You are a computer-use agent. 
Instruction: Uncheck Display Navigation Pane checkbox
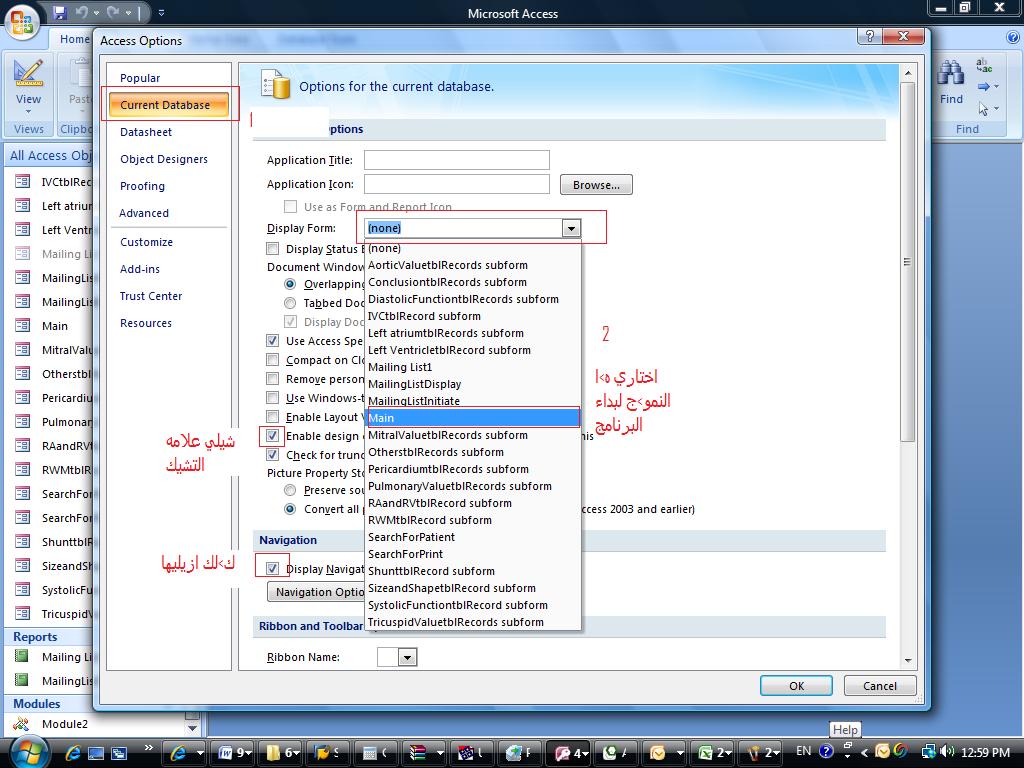pyautogui.click(x=272, y=568)
